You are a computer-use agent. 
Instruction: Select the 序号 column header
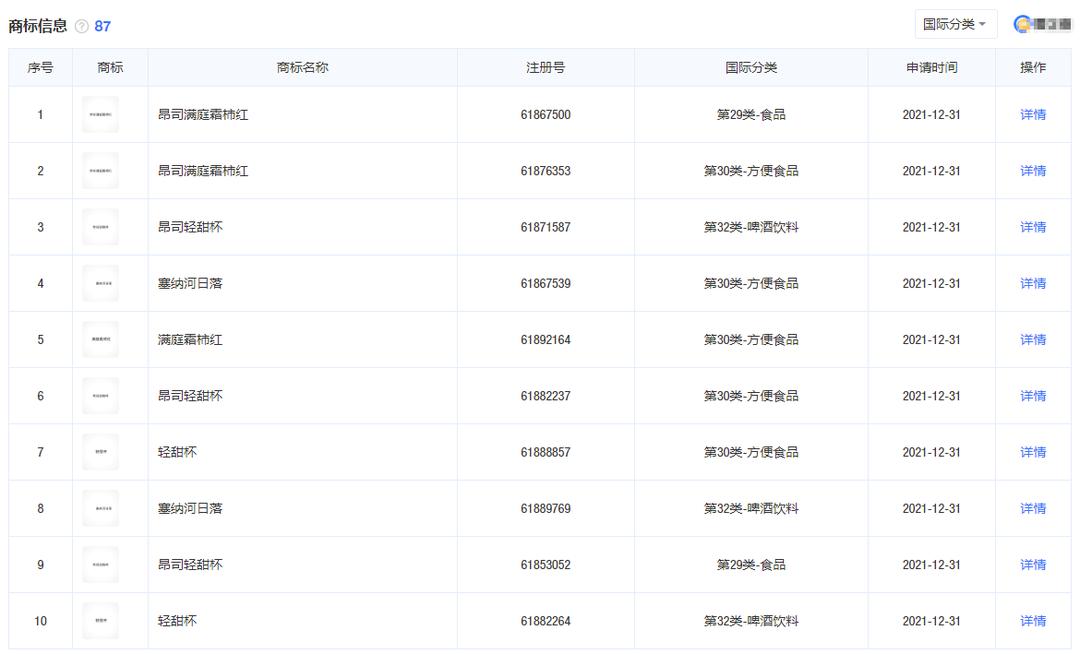tap(40, 67)
